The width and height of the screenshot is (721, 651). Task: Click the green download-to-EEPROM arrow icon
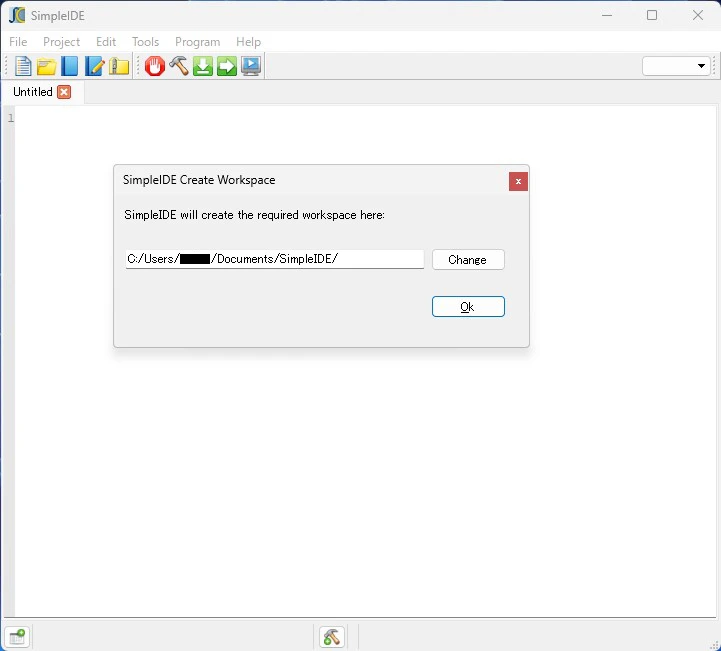(203, 66)
